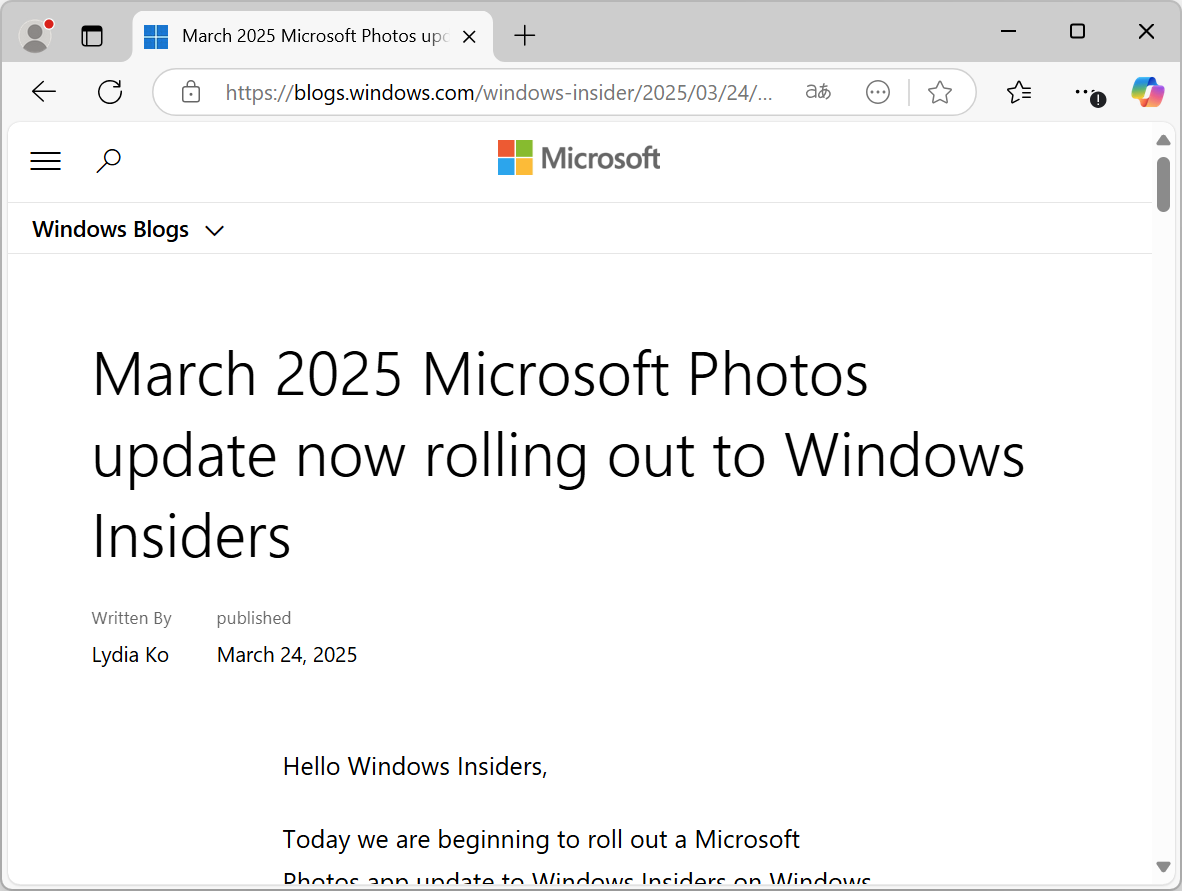The image size is (1182, 891).
Task: Add this page to favorites
Action: tap(940, 93)
